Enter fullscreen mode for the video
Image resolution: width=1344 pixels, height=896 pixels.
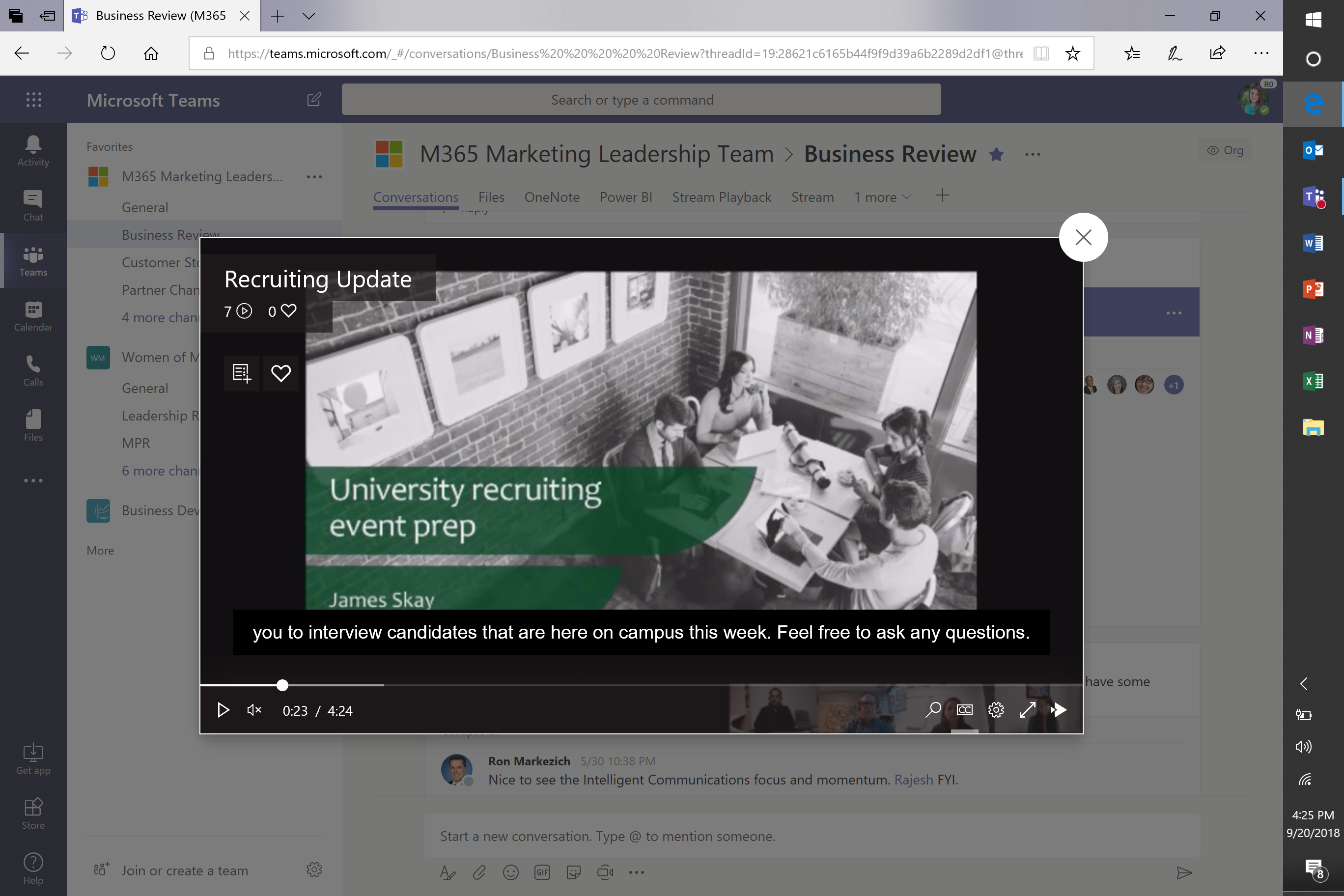tap(1027, 710)
